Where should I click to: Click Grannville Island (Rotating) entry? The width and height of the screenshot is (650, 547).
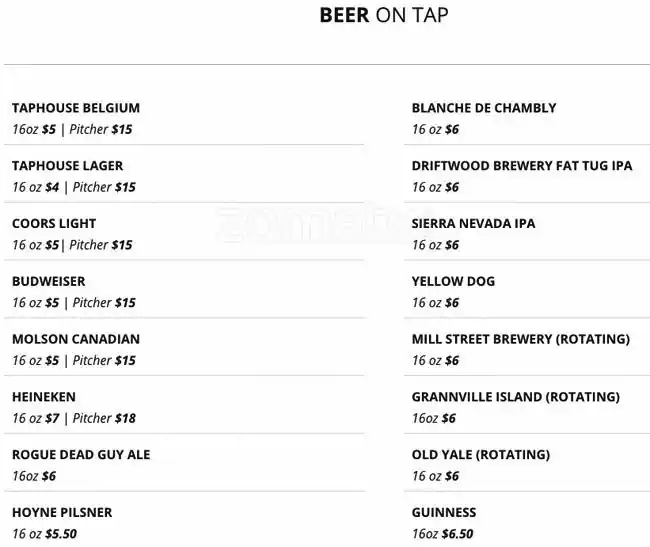tap(516, 397)
